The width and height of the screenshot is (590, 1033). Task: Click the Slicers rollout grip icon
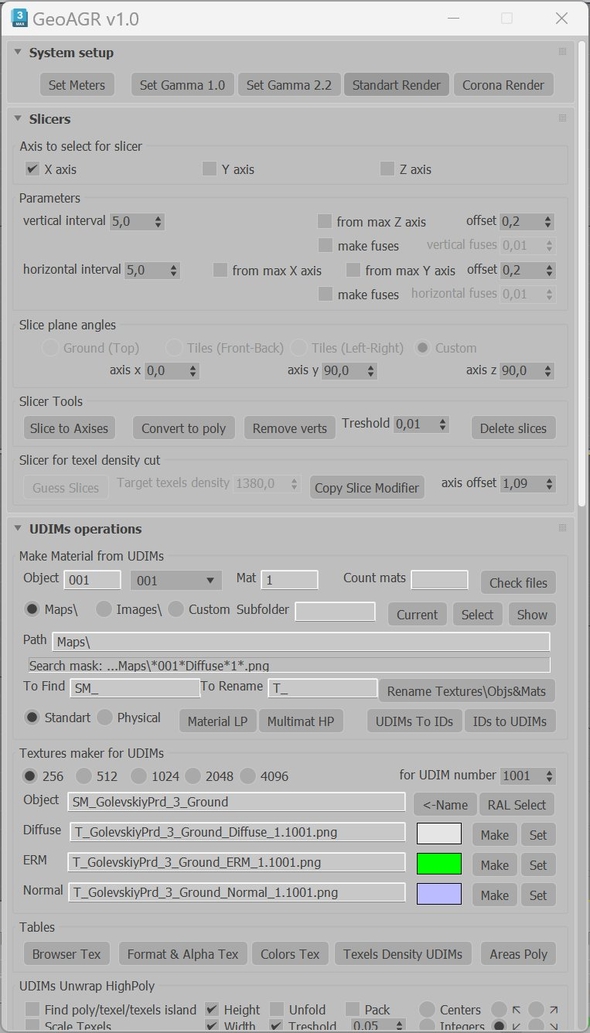coord(562,119)
